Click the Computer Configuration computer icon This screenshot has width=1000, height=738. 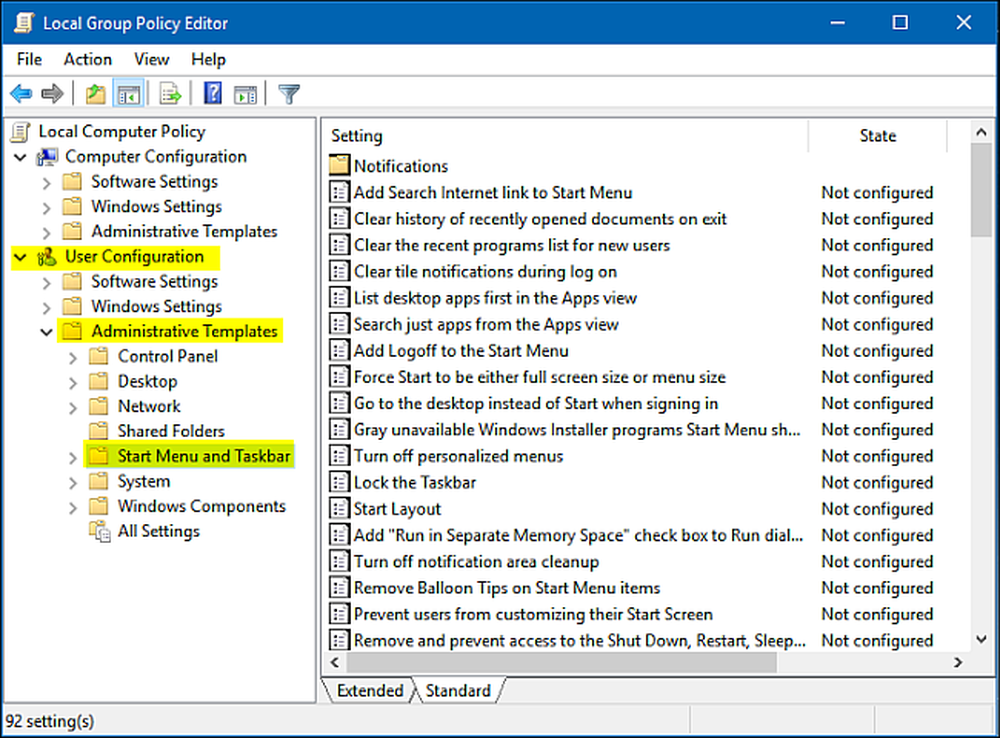[x=47, y=157]
